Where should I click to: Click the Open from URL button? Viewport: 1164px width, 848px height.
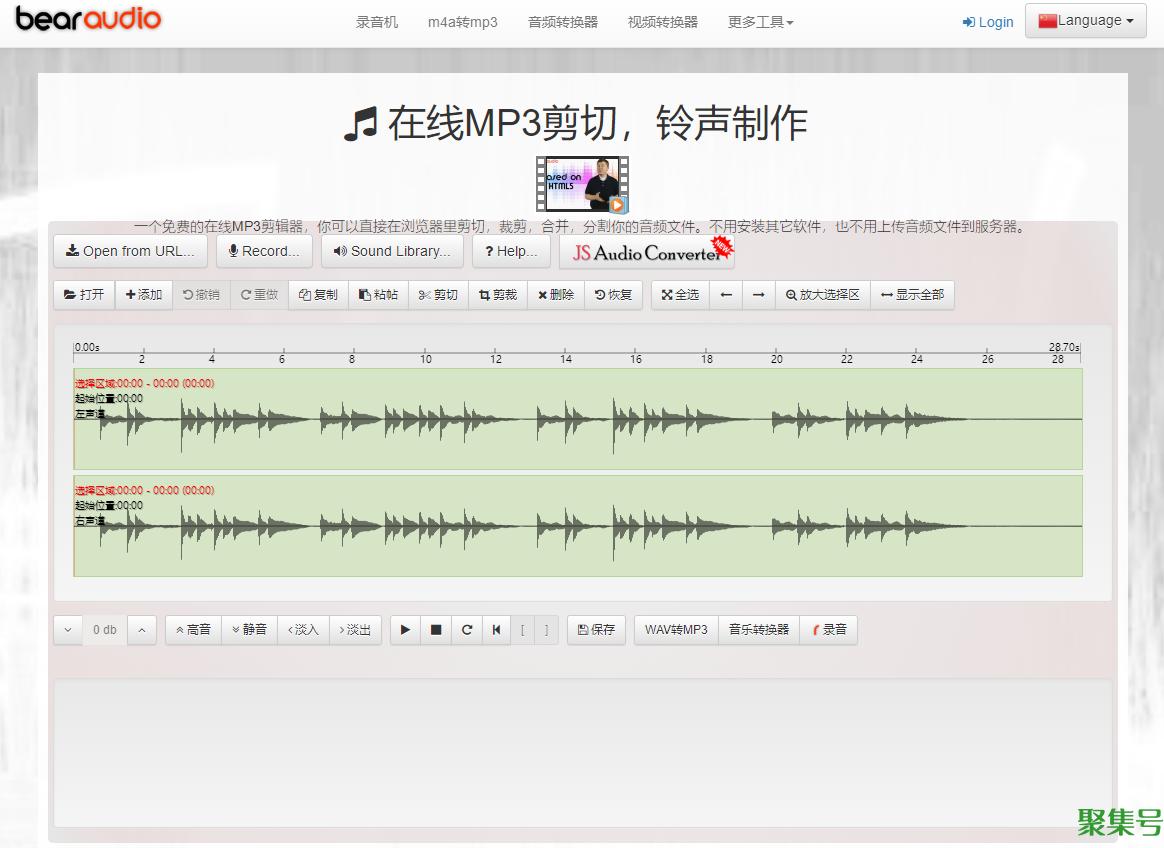point(130,251)
